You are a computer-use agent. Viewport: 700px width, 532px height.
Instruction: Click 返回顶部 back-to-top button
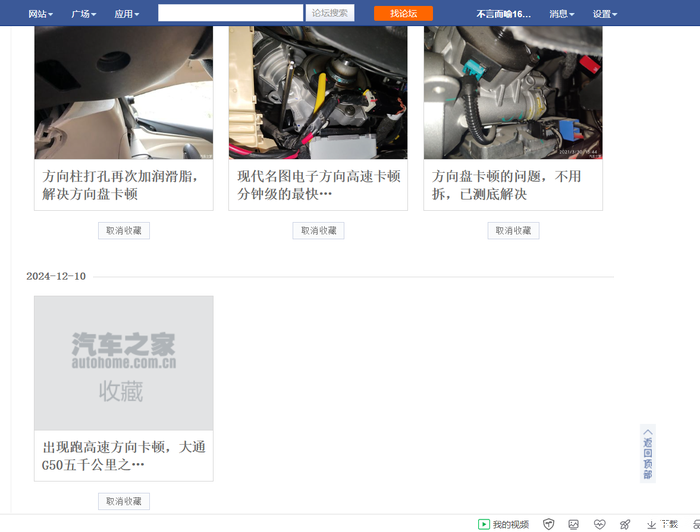[648, 453]
